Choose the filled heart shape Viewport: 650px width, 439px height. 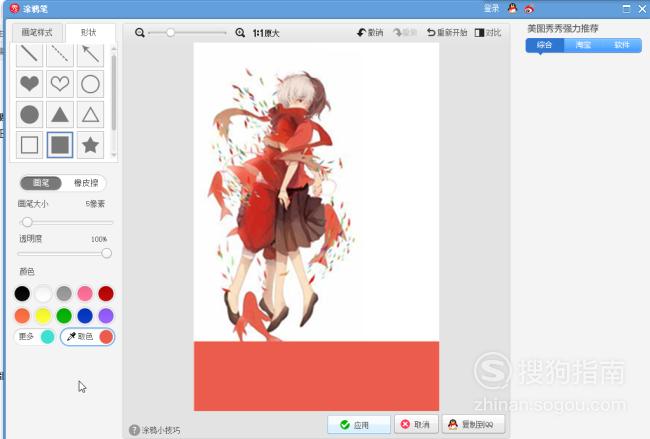(29, 84)
